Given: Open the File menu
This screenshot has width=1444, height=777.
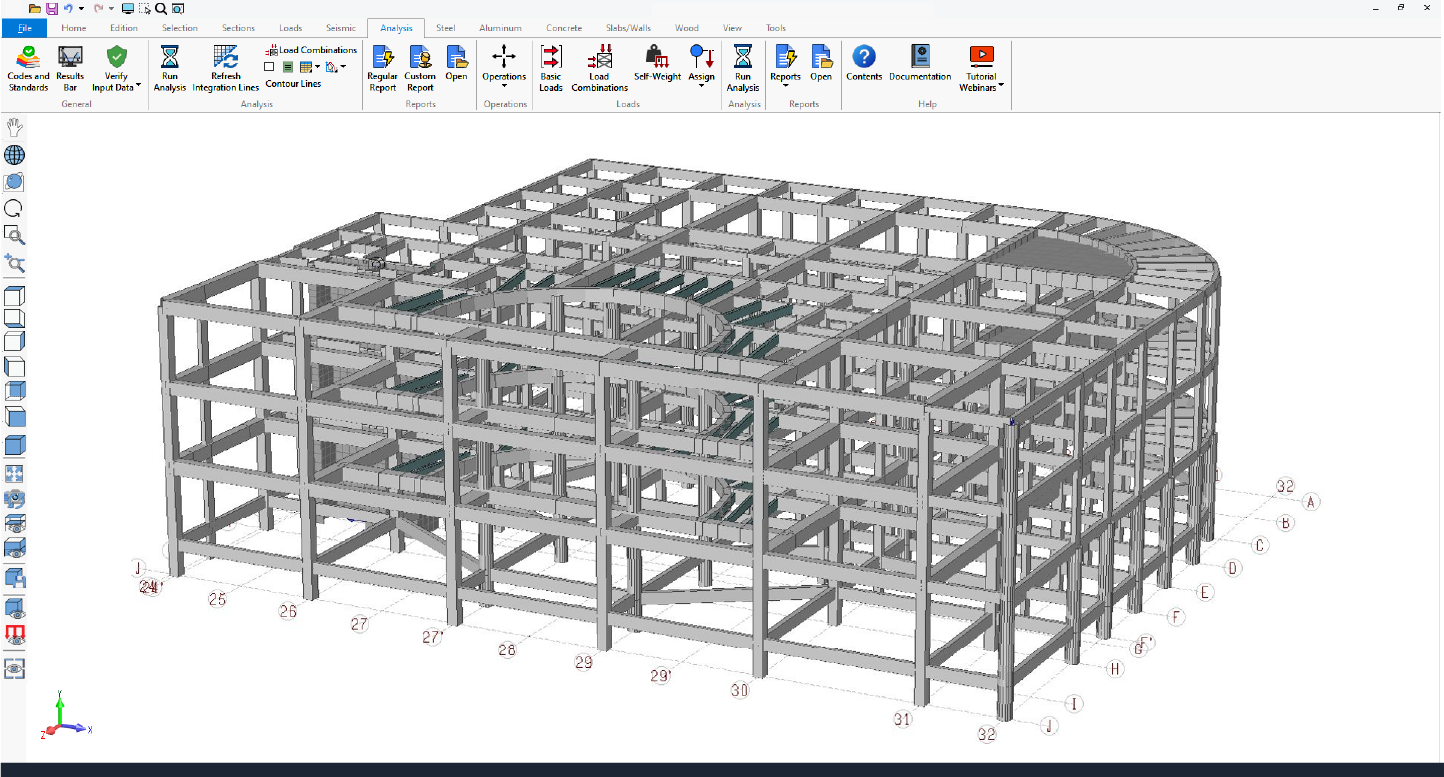Looking at the screenshot, I should pos(22,27).
